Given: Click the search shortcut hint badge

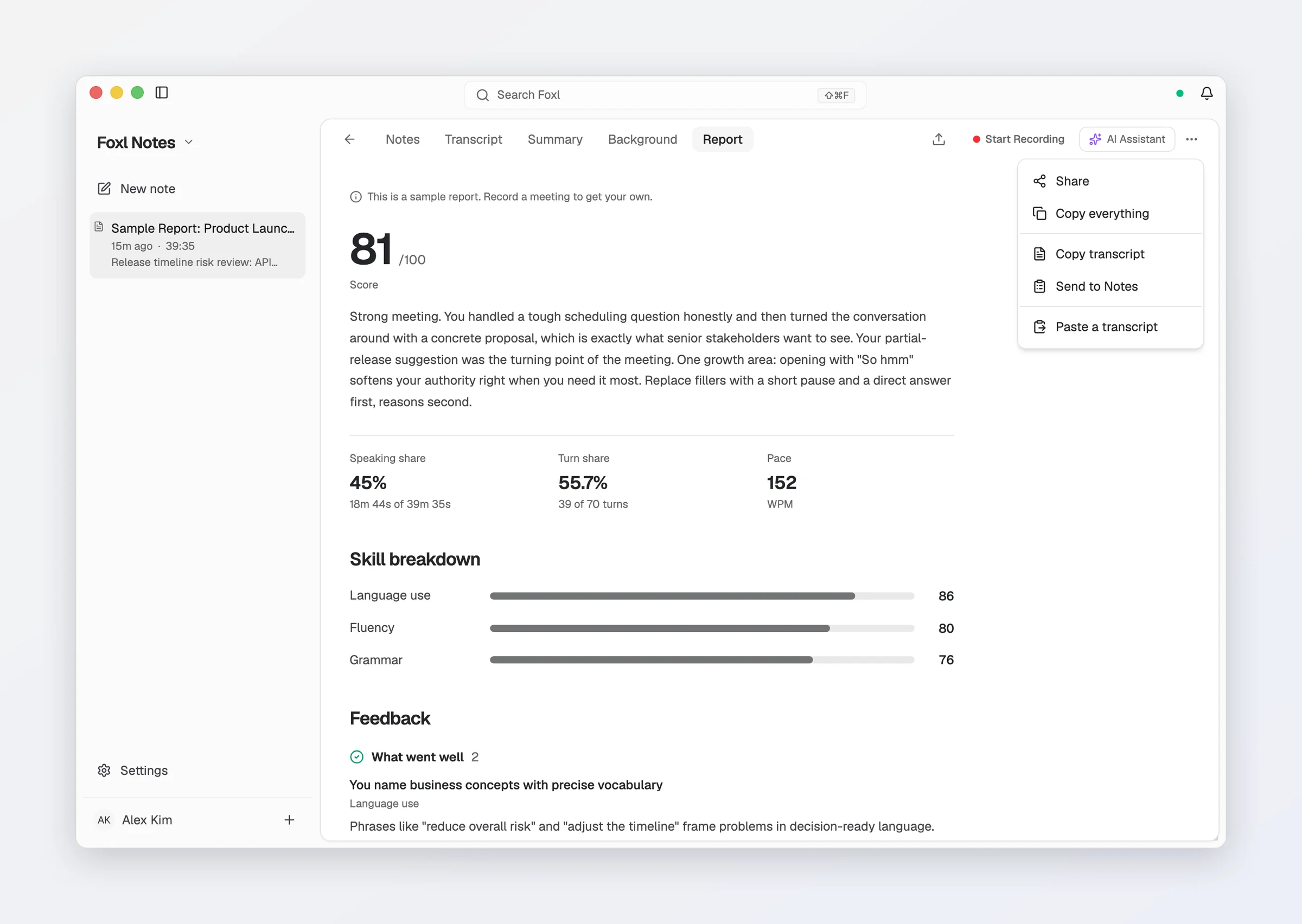Looking at the screenshot, I should click(x=836, y=95).
